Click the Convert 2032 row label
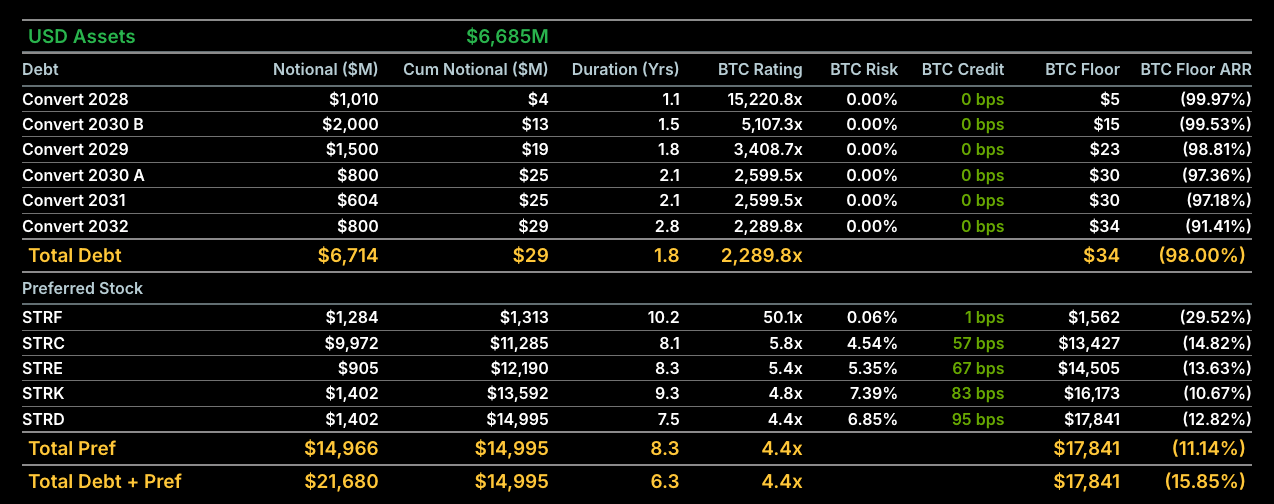1274x504 pixels. pyautogui.click(x=75, y=226)
